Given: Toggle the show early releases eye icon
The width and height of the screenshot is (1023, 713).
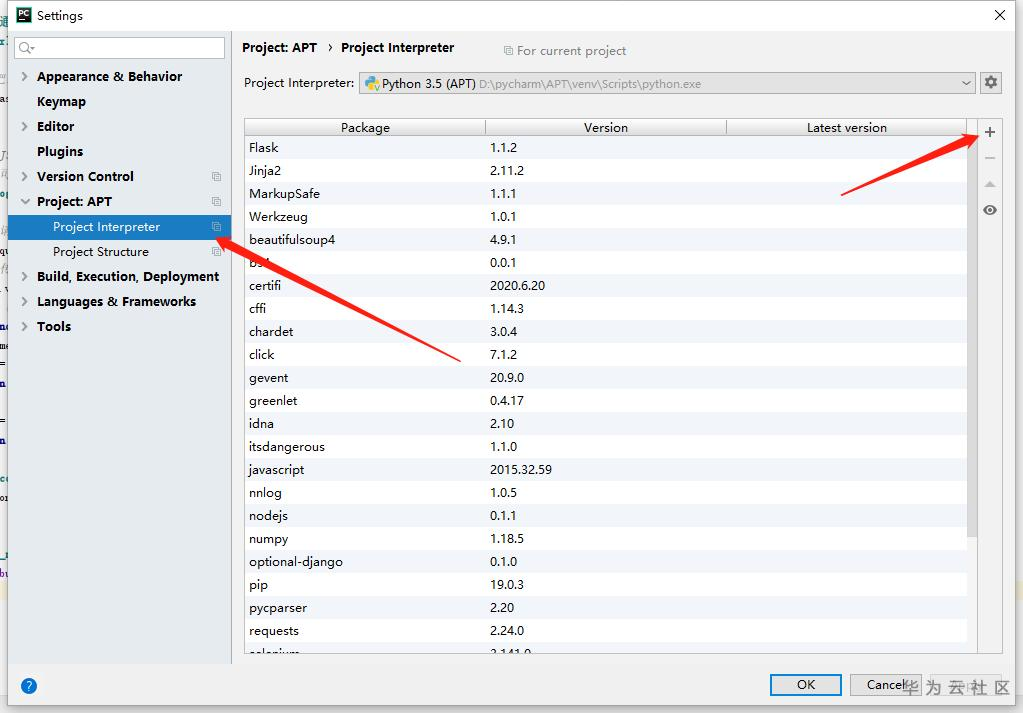Looking at the screenshot, I should [x=990, y=210].
